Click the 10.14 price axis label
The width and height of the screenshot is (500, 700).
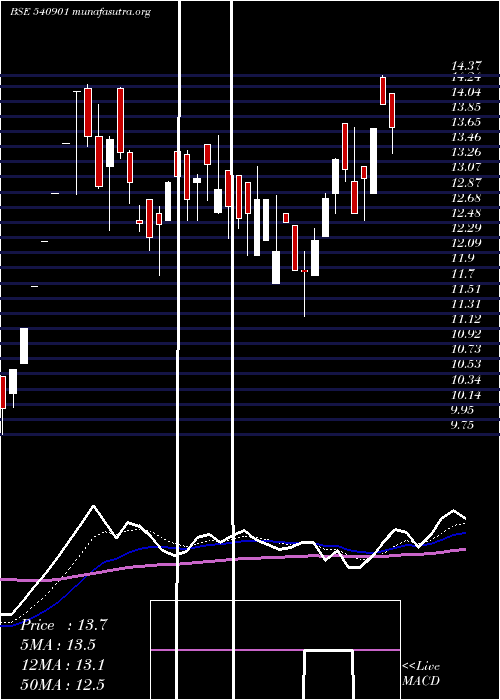click(x=467, y=395)
